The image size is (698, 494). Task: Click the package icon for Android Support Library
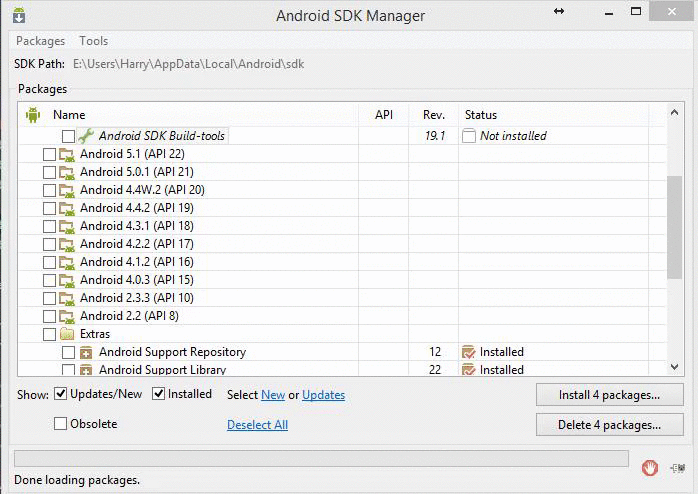pyautogui.click(x=85, y=370)
